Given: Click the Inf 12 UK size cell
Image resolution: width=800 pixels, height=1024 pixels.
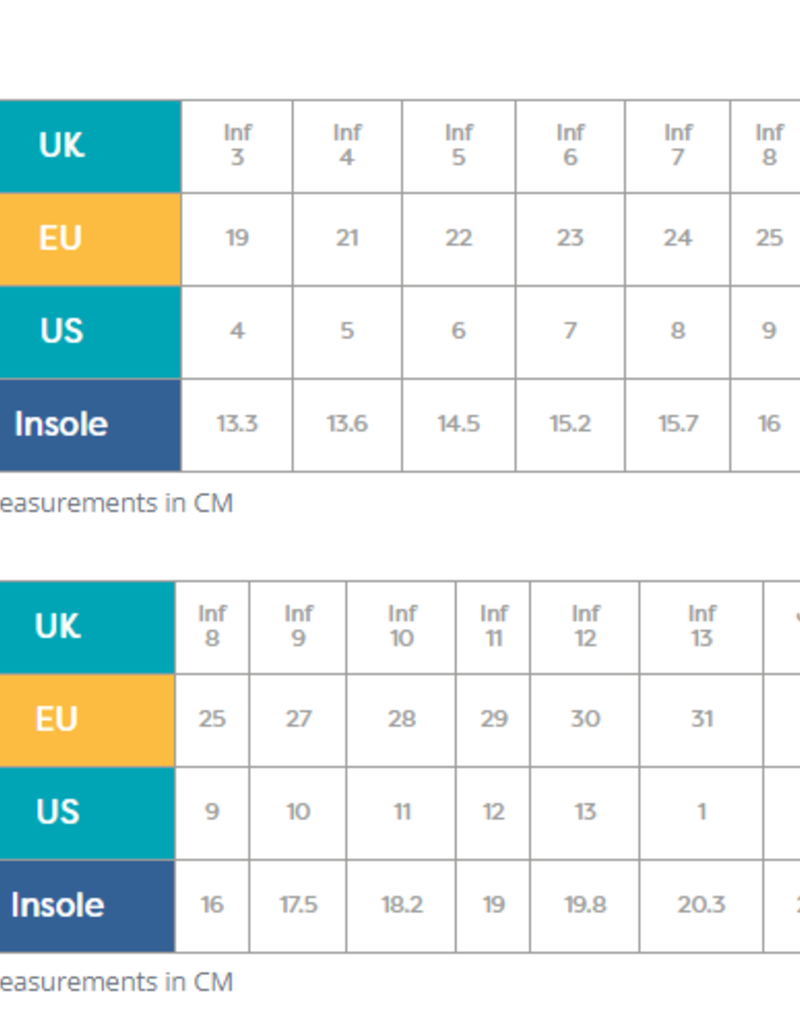Looking at the screenshot, I should (x=585, y=626).
